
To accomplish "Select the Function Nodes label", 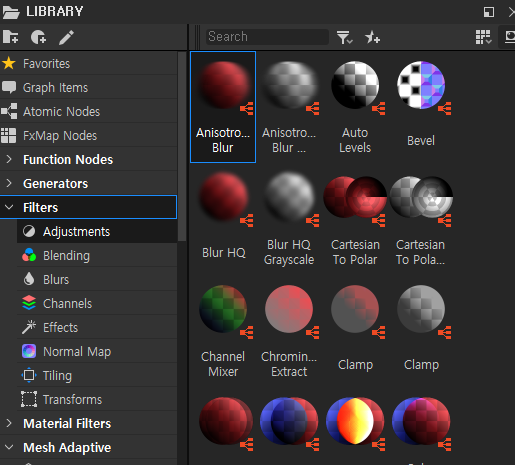I will coord(68,160).
